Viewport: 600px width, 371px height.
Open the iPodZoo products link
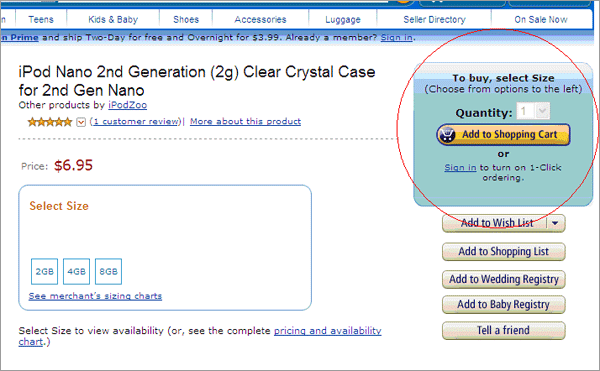click(x=127, y=105)
